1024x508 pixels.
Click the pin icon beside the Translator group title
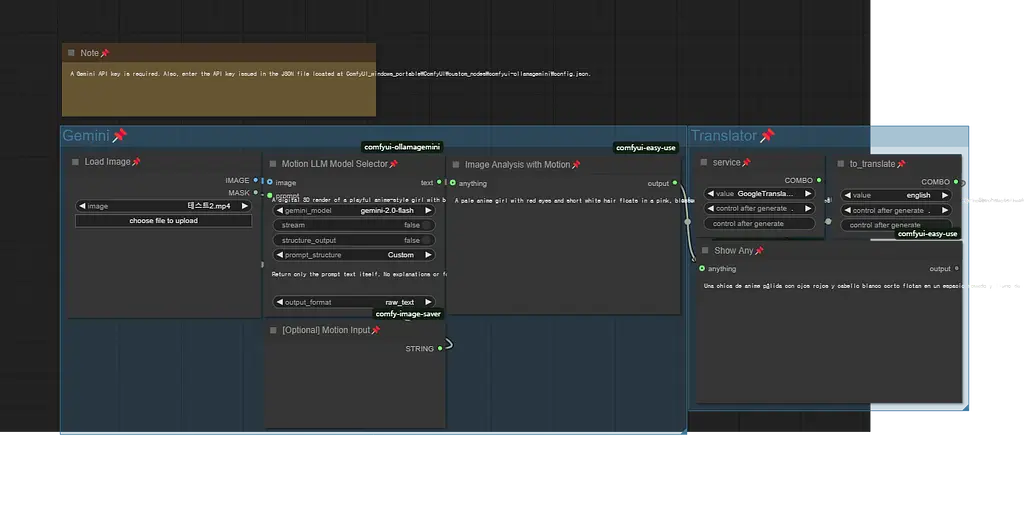[767, 135]
